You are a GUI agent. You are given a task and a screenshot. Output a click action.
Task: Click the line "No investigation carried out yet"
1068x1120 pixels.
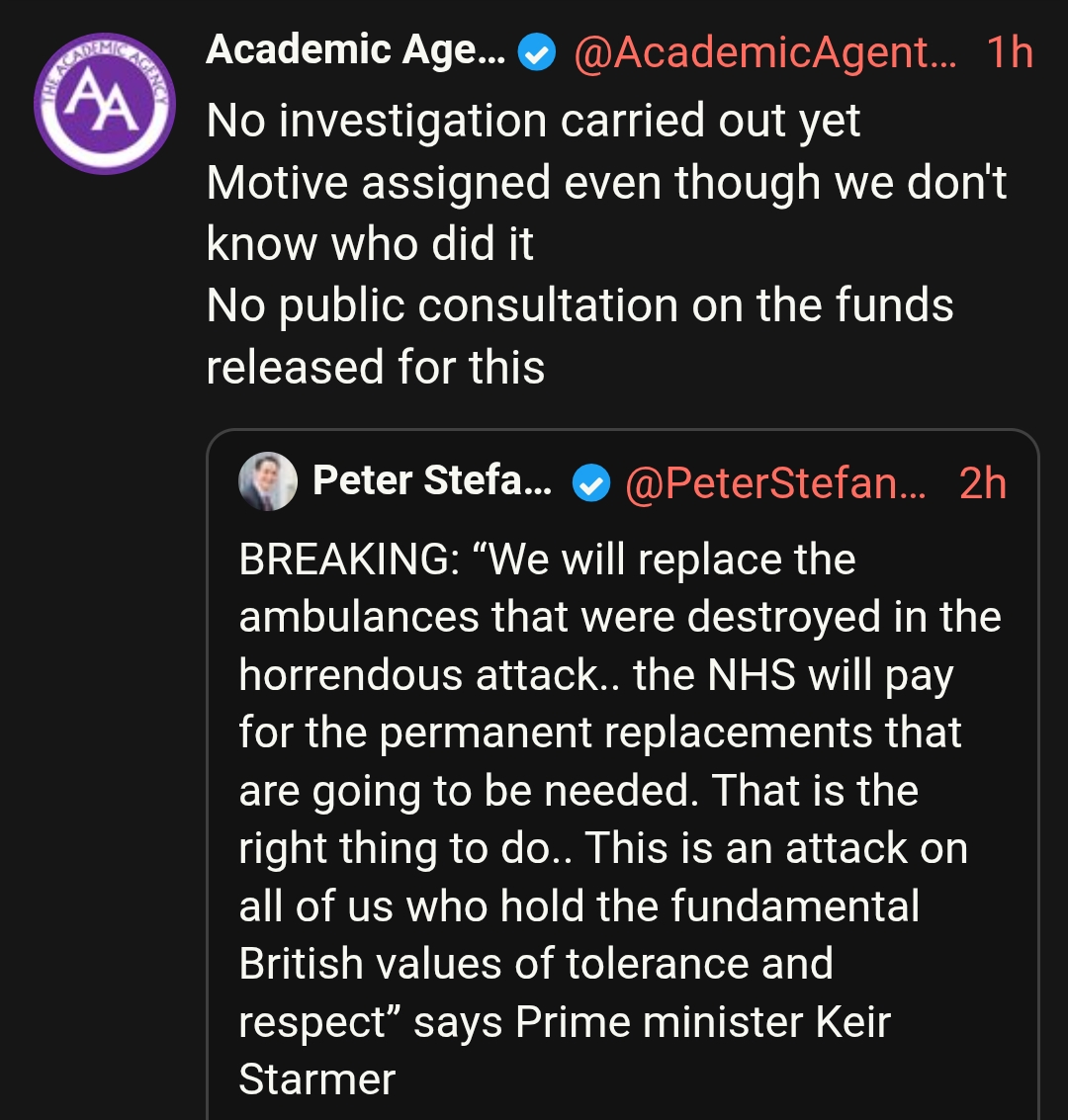533,122
